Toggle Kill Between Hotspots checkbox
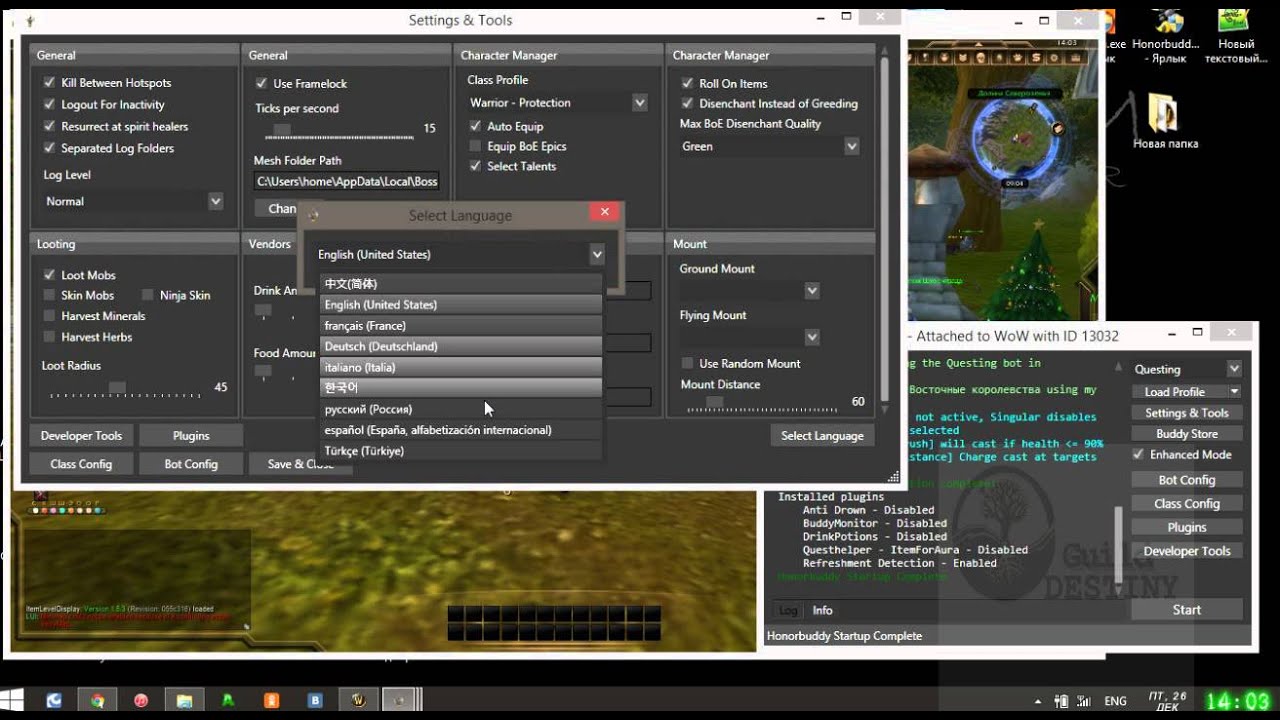Screen dimensions: 1280x720 pyautogui.click(x=49, y=83)
